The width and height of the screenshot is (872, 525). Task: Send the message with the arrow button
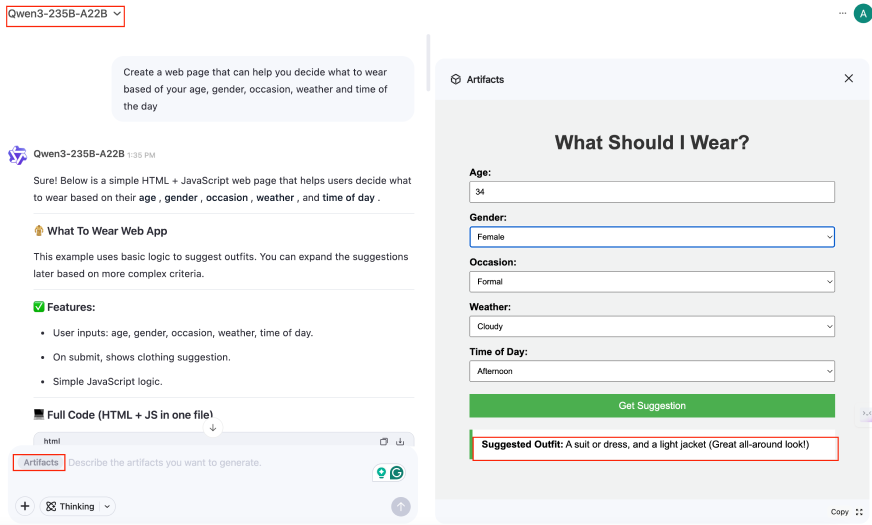coord(400,506)
